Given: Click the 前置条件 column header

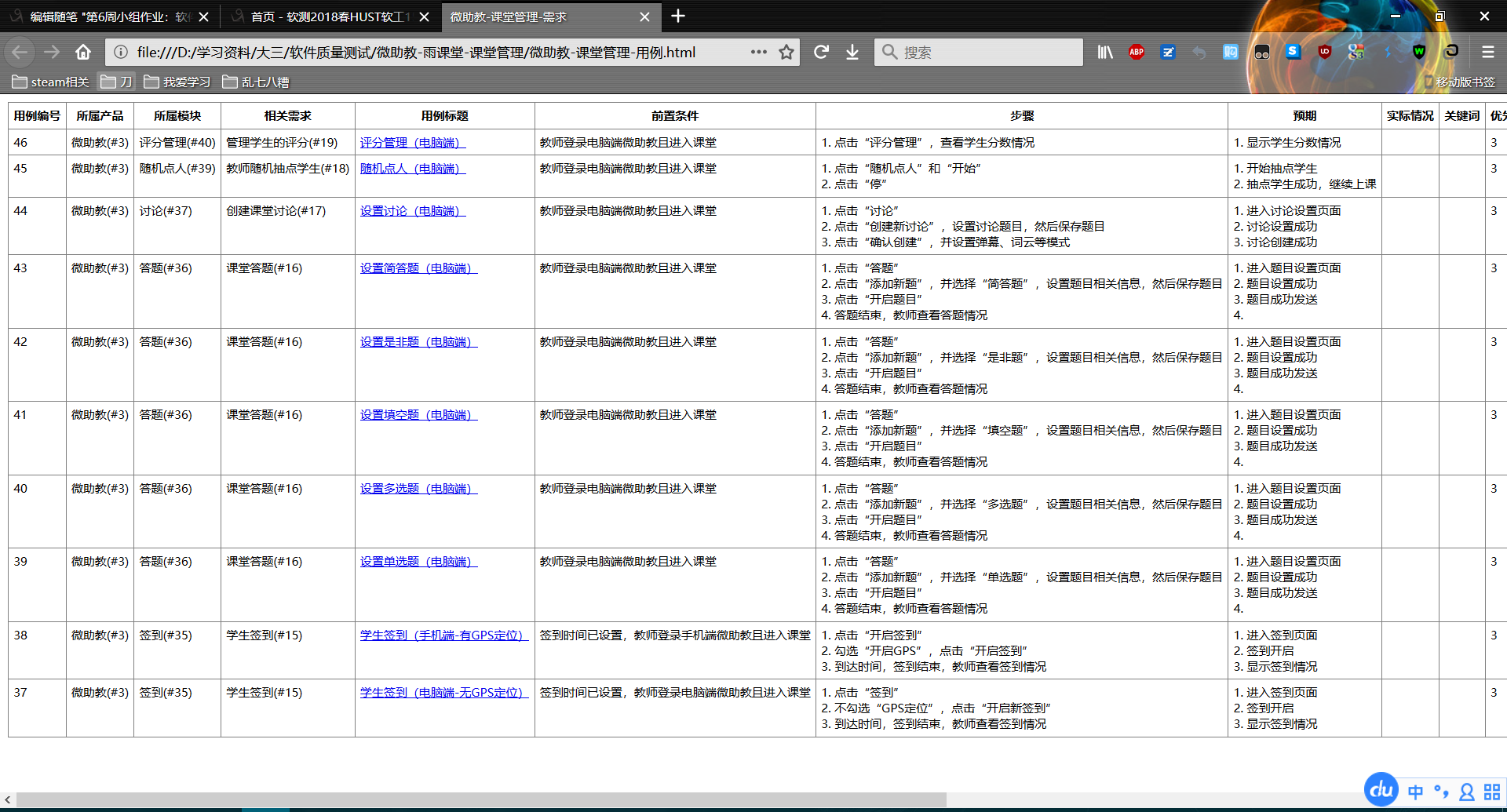Looking at the screenshot, I should 675,115.
